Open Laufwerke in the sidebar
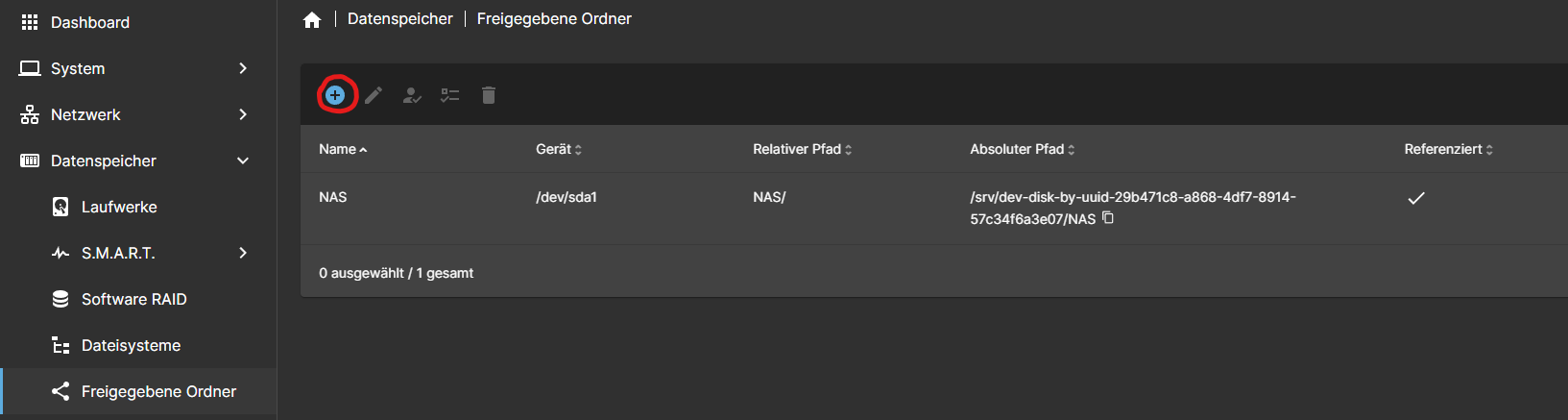This screenshot has height=420, width=1568. [119, 207]
